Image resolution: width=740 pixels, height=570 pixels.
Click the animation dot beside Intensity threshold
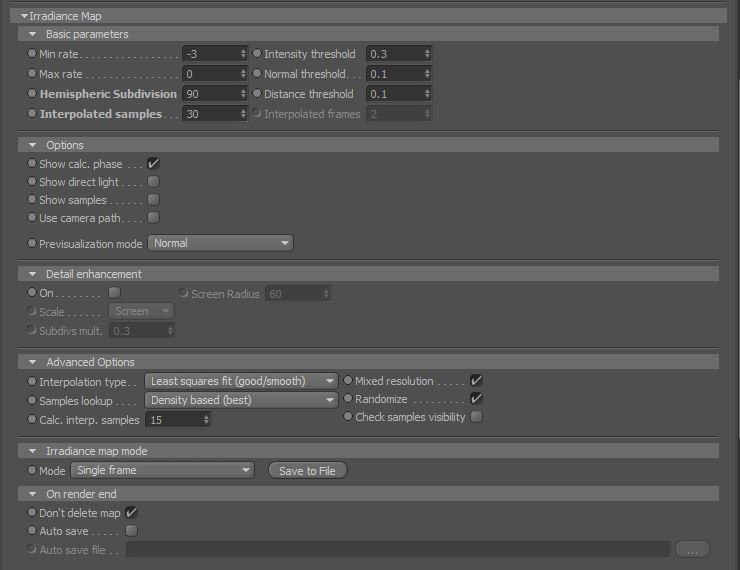point(257,53)
